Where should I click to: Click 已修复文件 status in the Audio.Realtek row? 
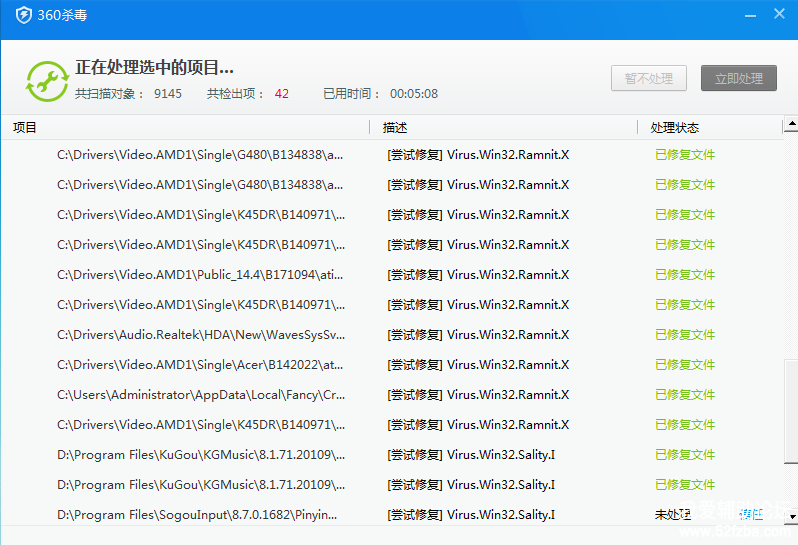[x=685, y=335]
